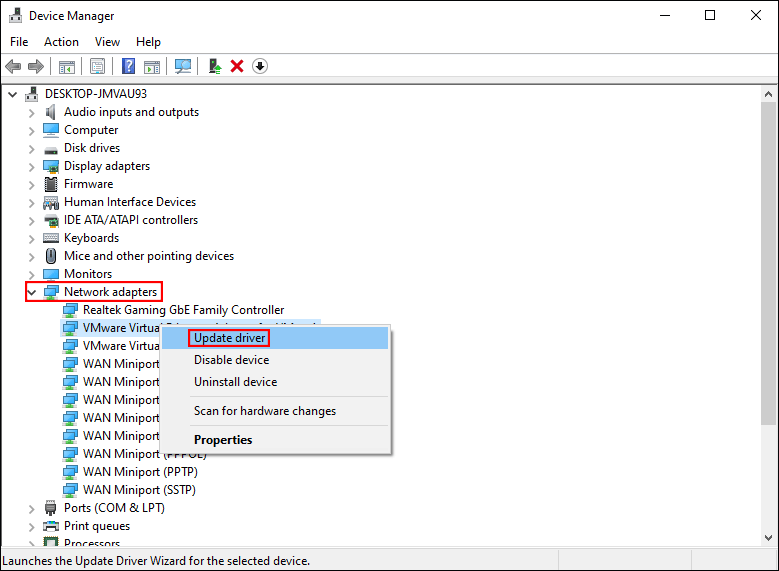The image size is (779, 571).
Task: Collapse the Network adapters node chevron
Action: [x=32, y=292]
